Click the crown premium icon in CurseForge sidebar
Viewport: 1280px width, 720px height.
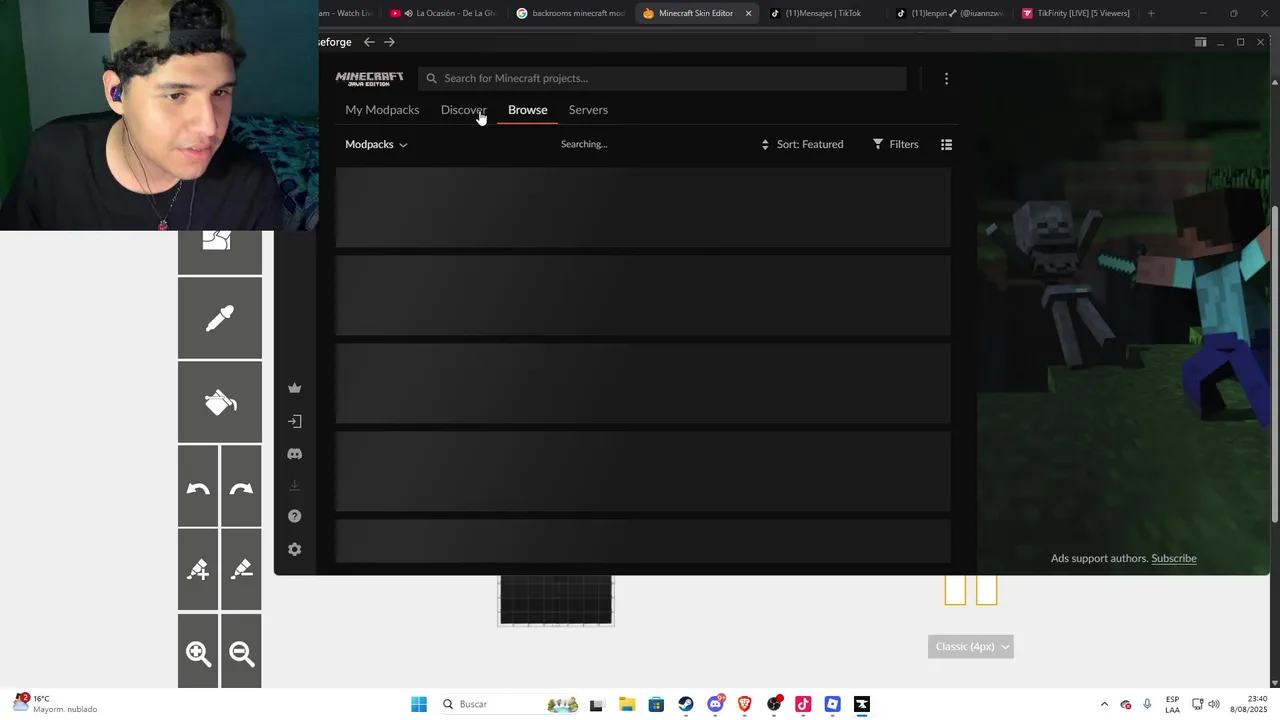tap(295, 388)
